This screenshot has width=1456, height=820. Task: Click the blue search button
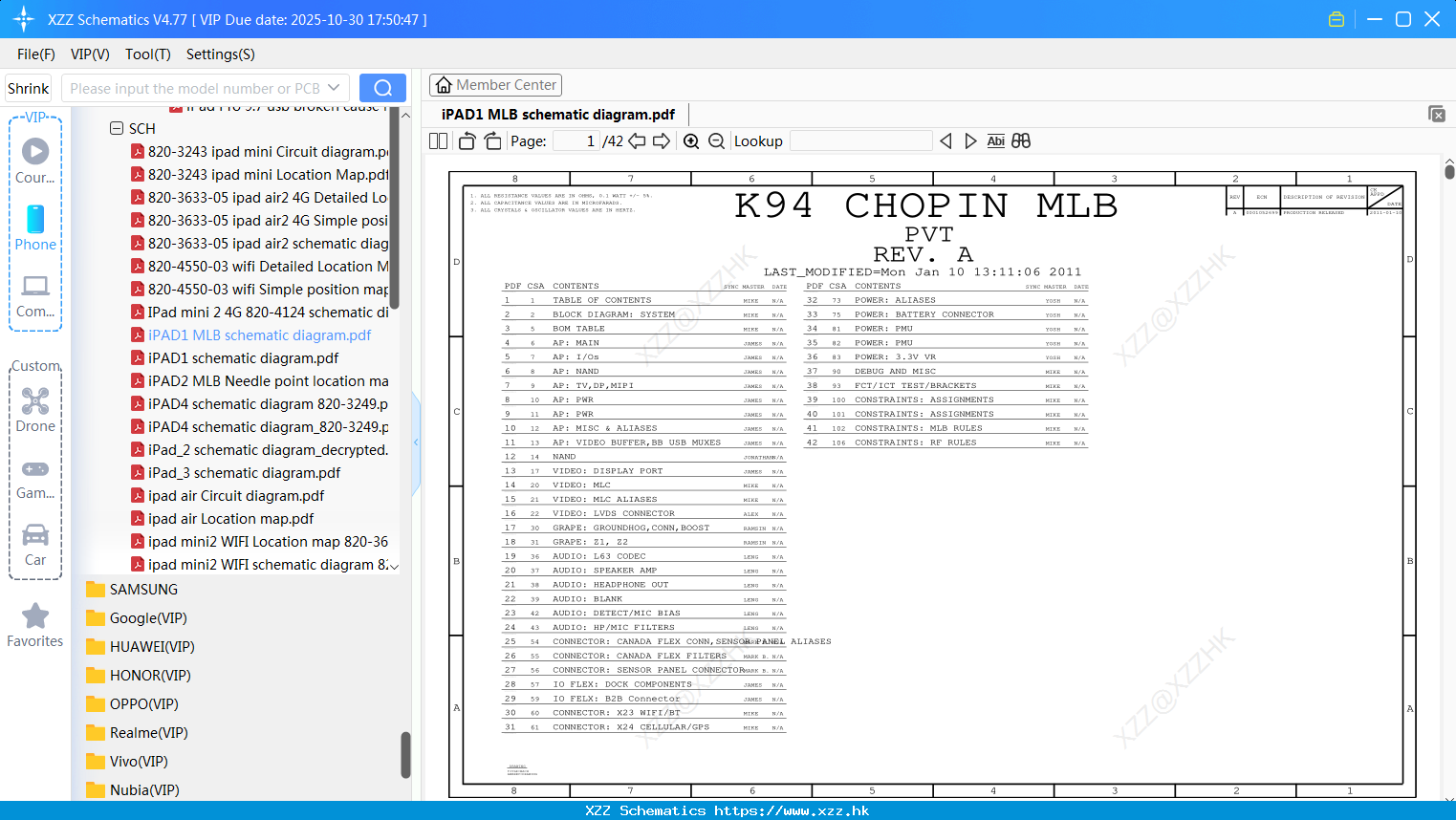point(382,88)
